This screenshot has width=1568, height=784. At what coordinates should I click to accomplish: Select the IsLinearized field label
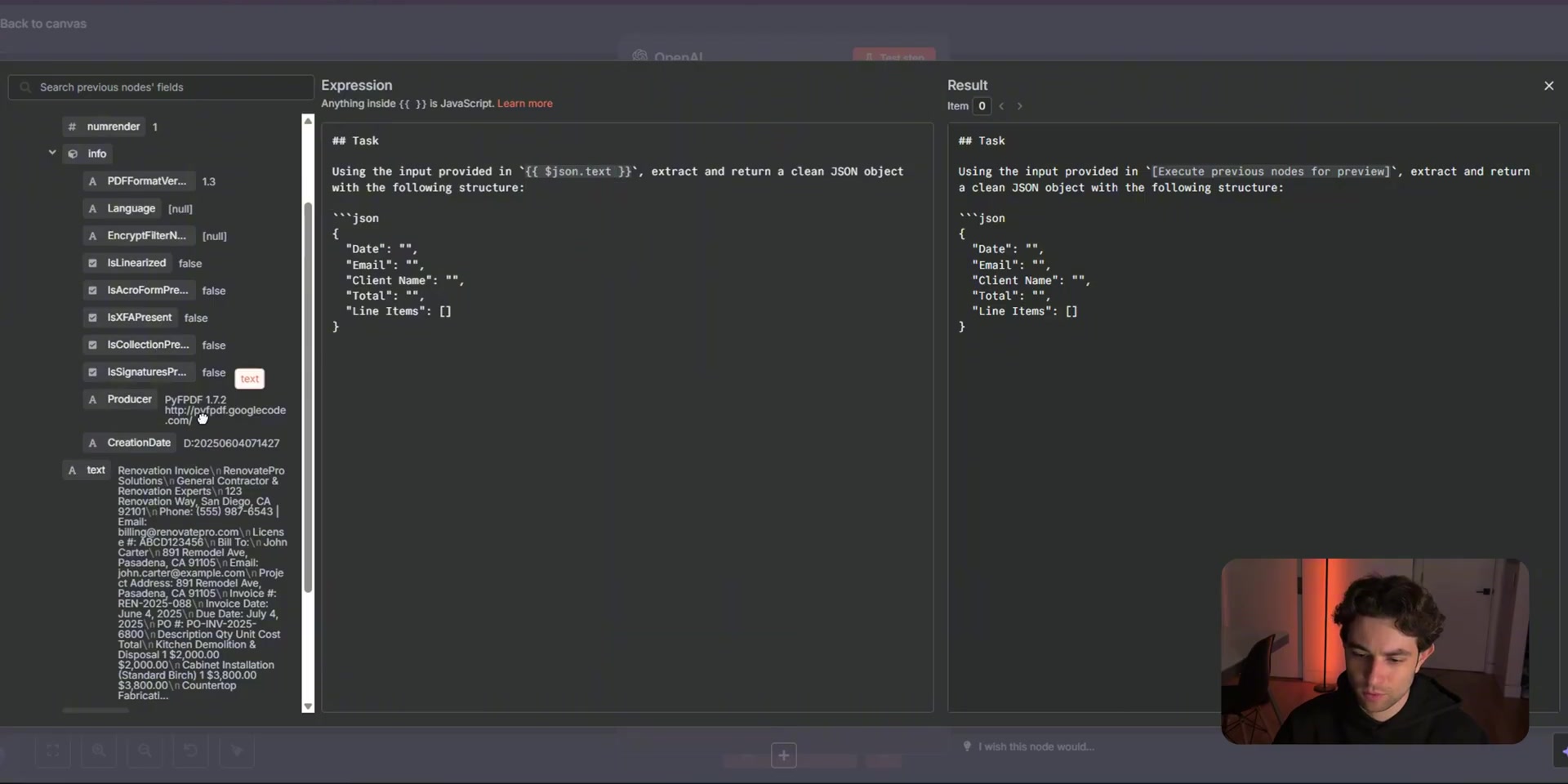pos(136,263)
